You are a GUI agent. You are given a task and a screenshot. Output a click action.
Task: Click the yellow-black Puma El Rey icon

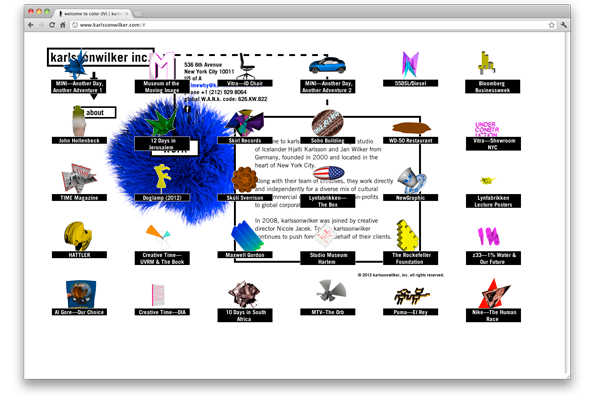411,296
